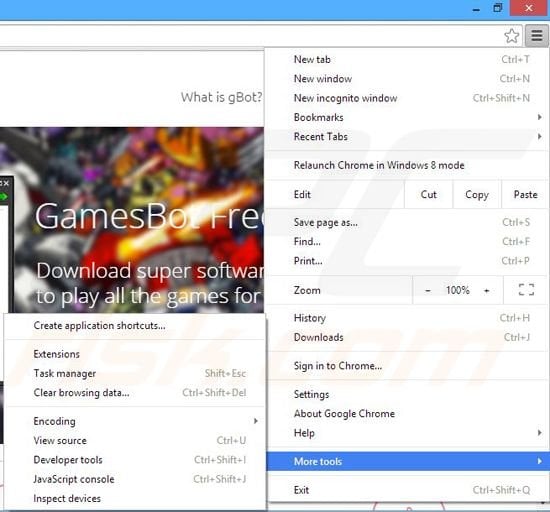Click Sign in to Chrome...
The height and width of the screenshot is (512, 550).
(407, 366)
